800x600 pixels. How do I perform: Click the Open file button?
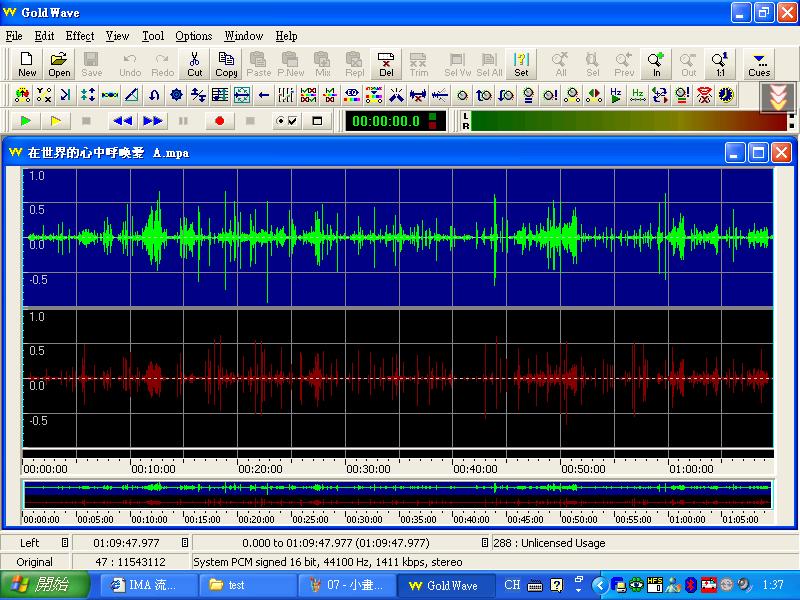point(60,64)
